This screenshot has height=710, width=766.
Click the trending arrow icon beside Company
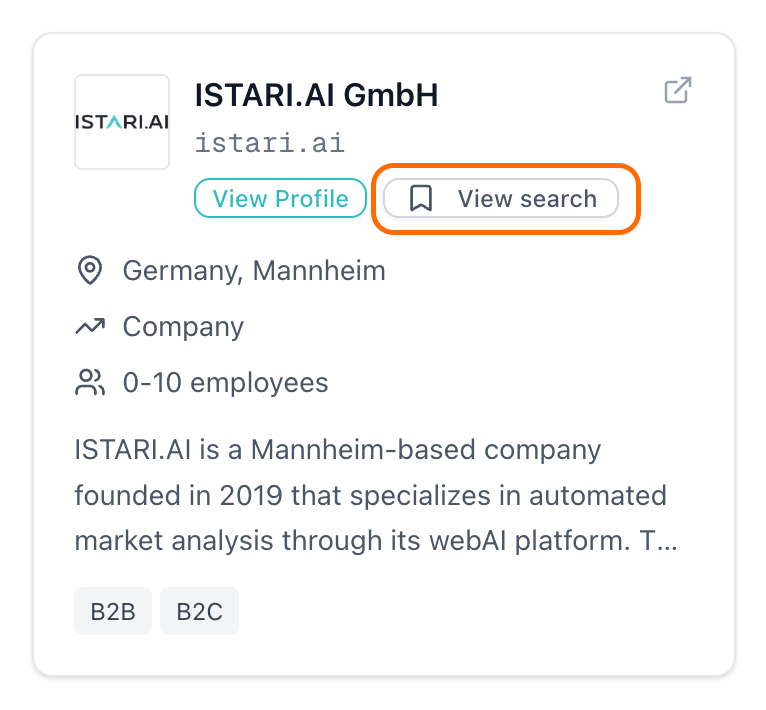point(90,327)
